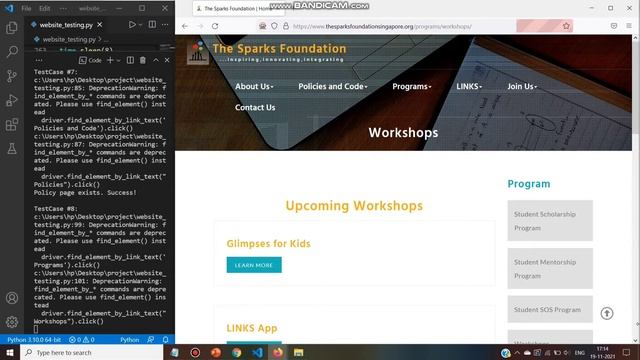Expand the Join Us menu
640x360 pixels.
(522, 87)
